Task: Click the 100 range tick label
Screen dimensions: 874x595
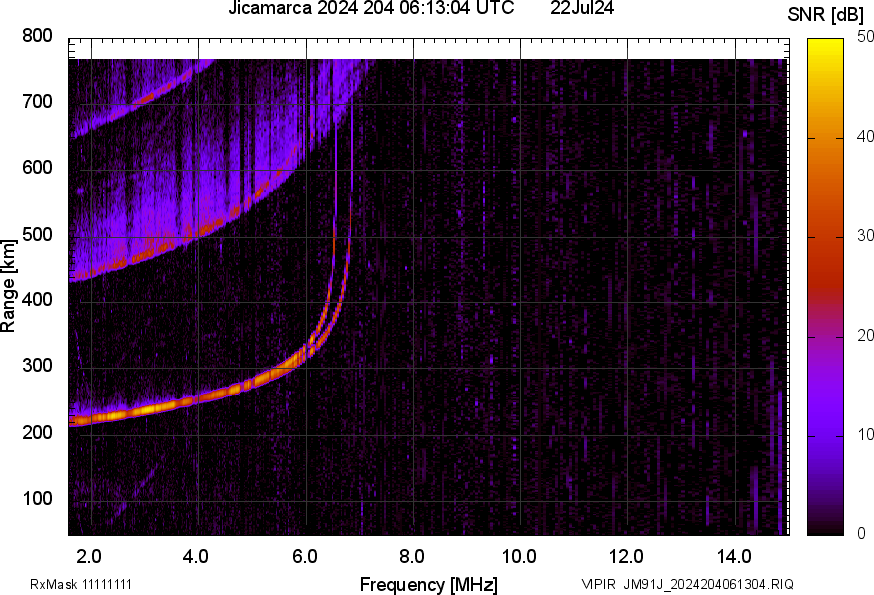Action: [37, 499]
